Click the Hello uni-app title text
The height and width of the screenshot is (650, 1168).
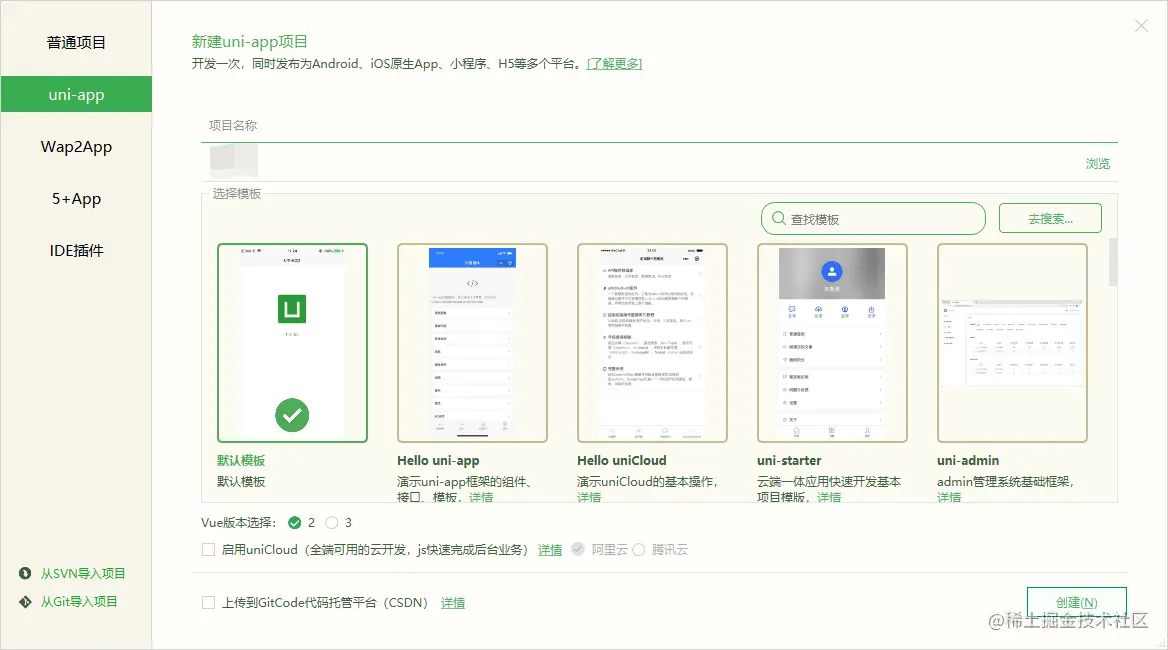[x=438, y=460]
